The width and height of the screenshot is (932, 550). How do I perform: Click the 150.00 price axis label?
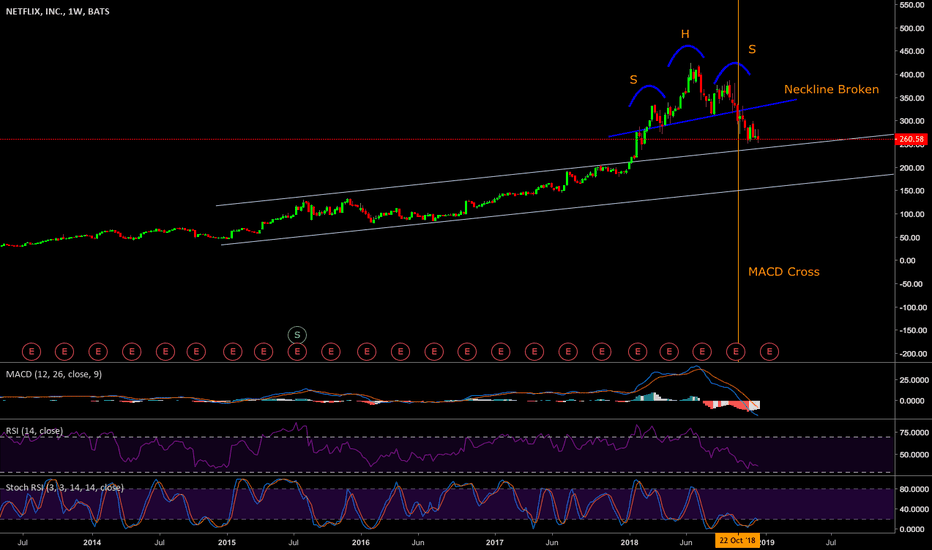tap(912, 191)
